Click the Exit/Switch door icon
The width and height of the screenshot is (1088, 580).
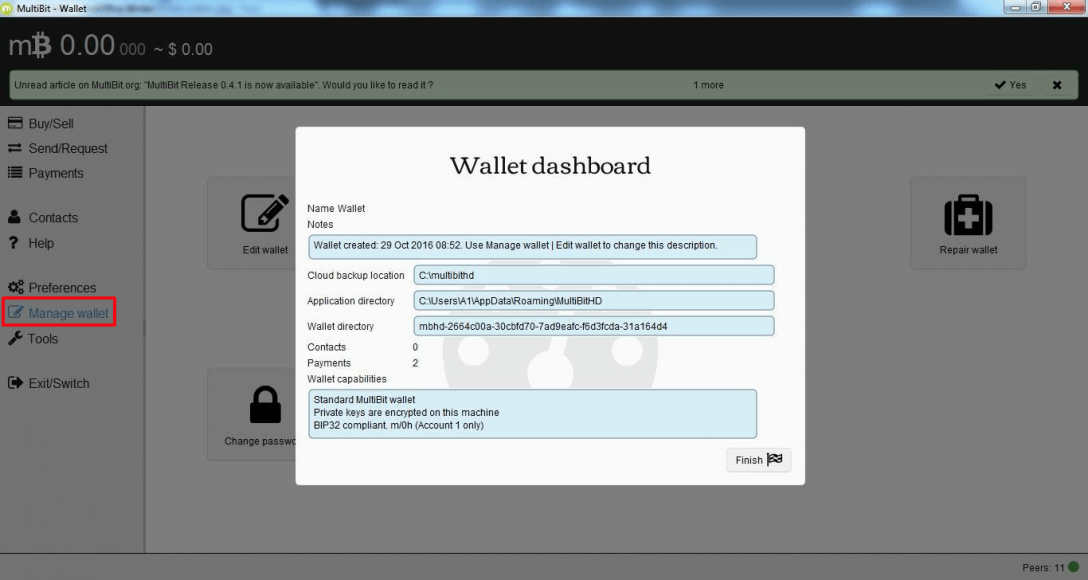14,383
